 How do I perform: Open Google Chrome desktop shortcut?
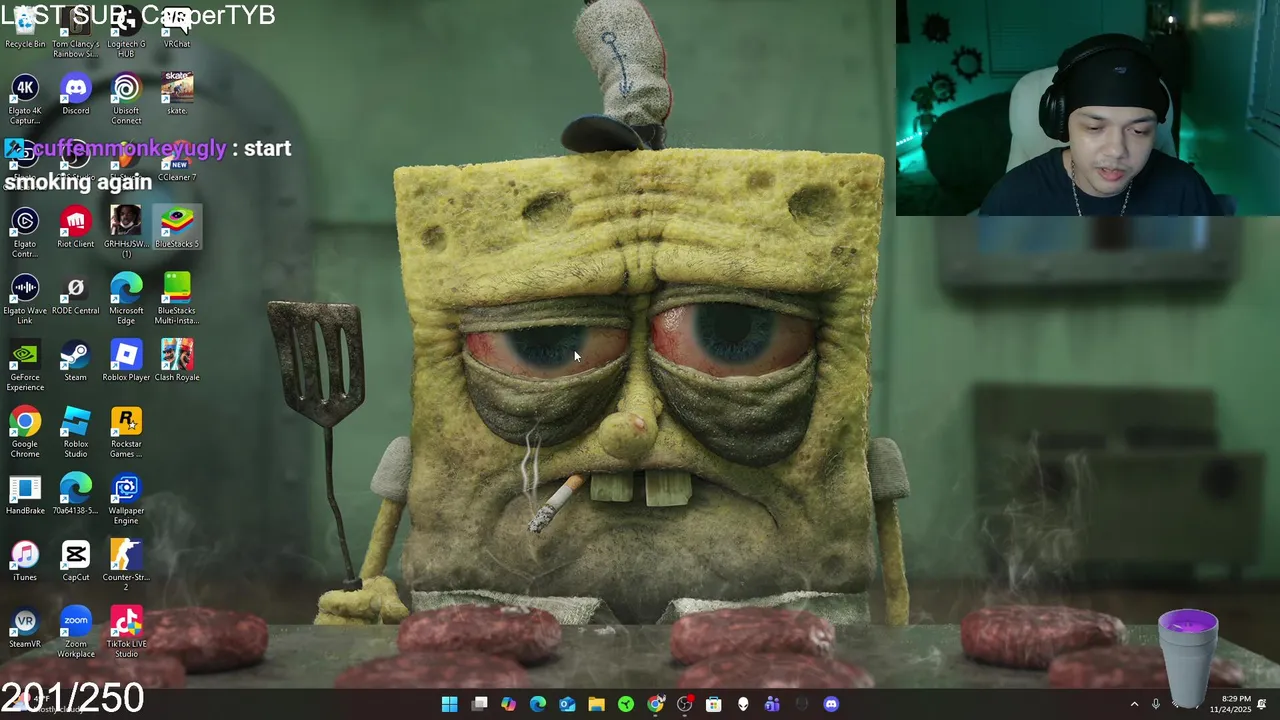pyautogui.click(x=25, y=433)
